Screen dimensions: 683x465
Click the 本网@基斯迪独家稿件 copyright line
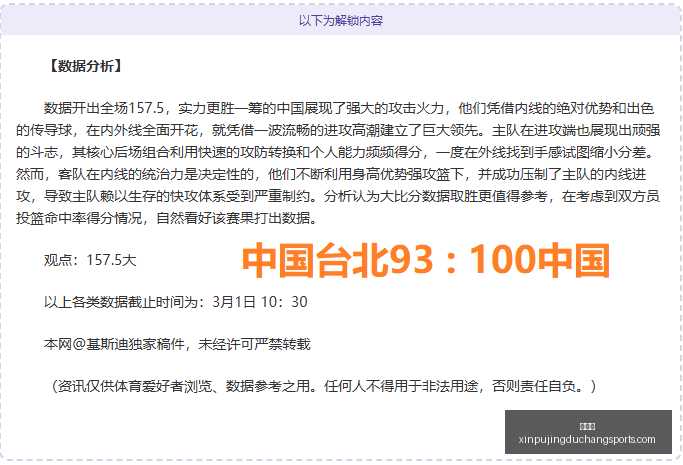[x=177, y=344]
